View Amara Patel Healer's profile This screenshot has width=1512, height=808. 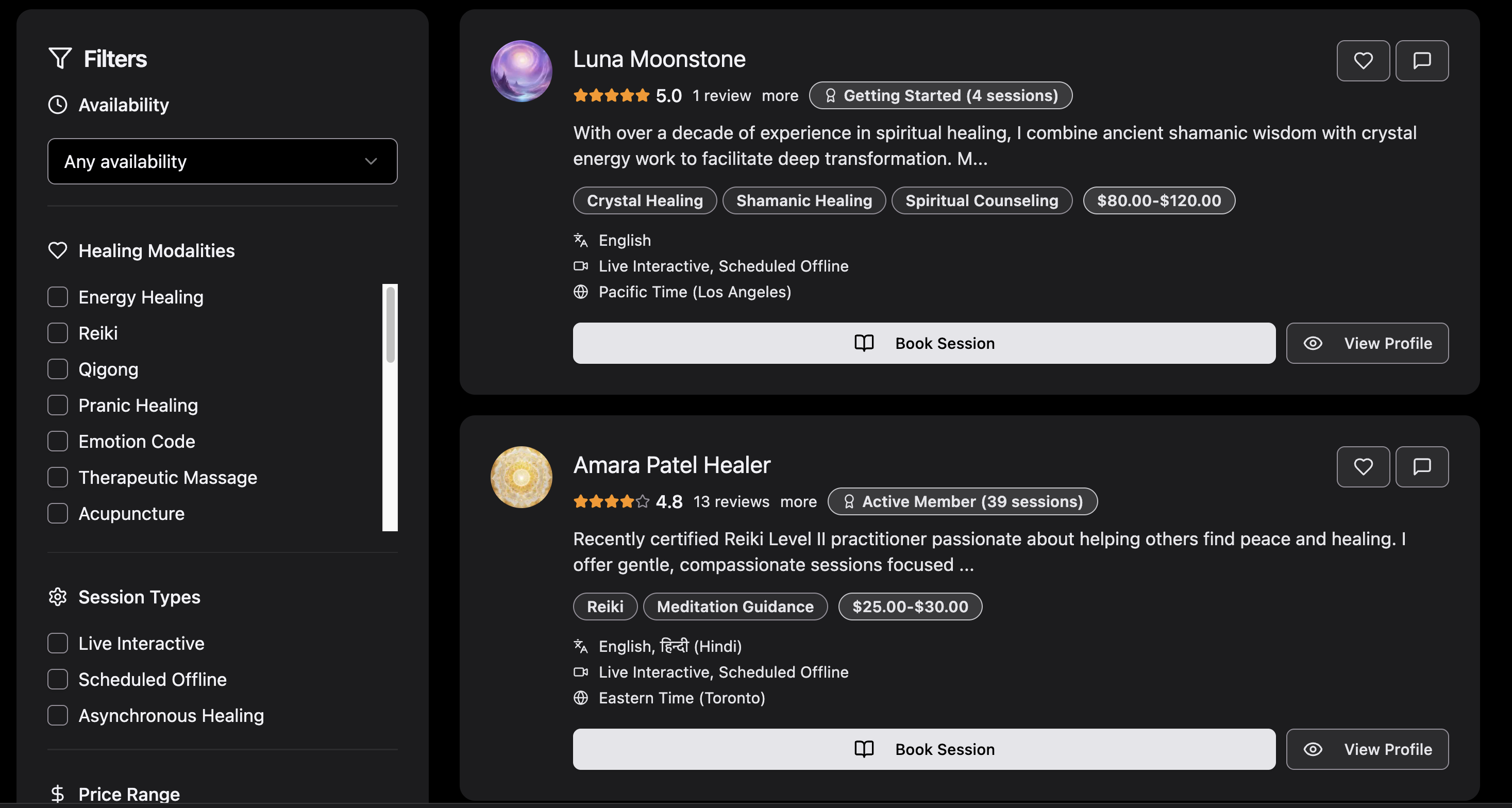pyautogui.click(x=1368, y=749)
